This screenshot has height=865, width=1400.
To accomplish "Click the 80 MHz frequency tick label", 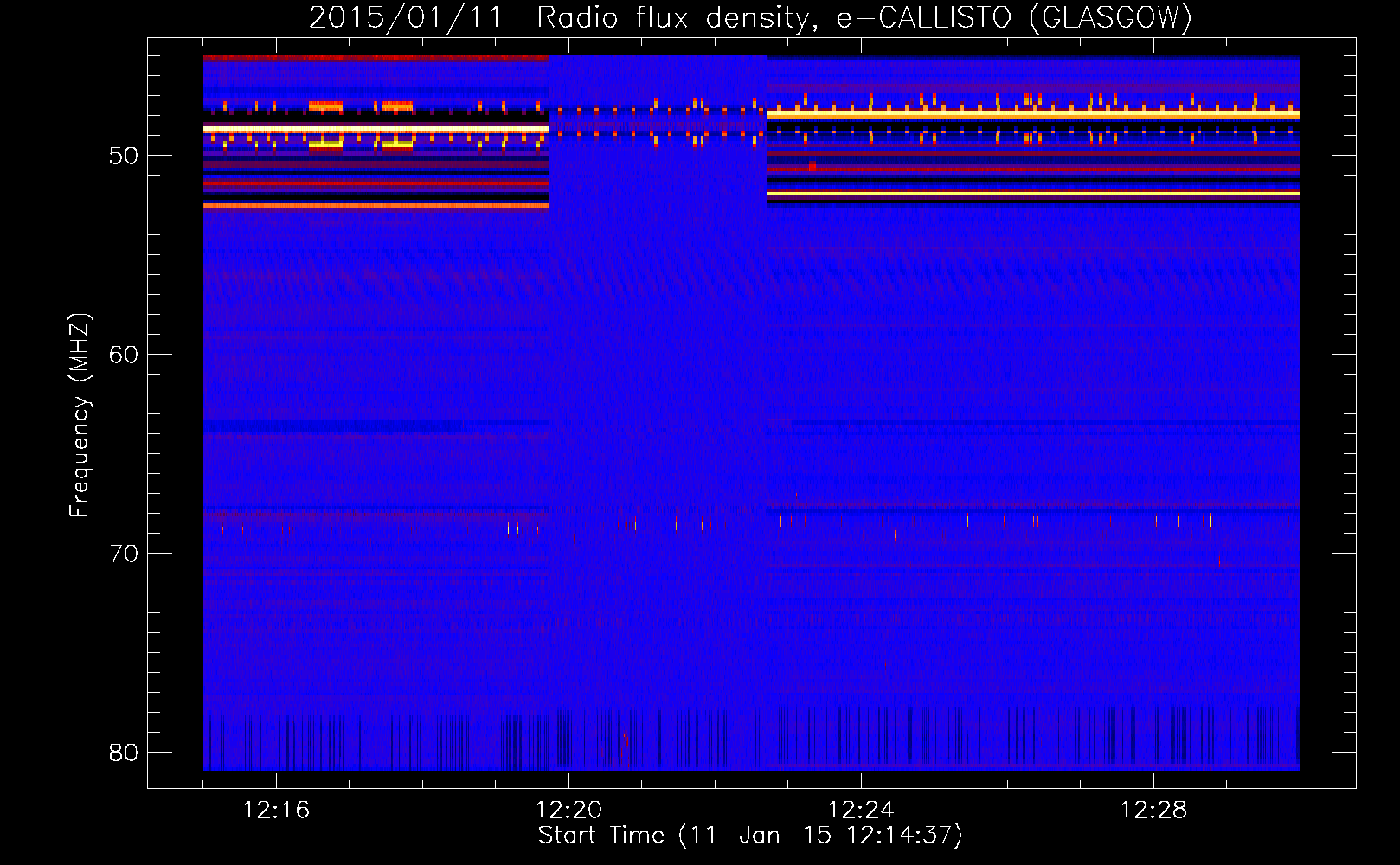I will coord(124,753).
